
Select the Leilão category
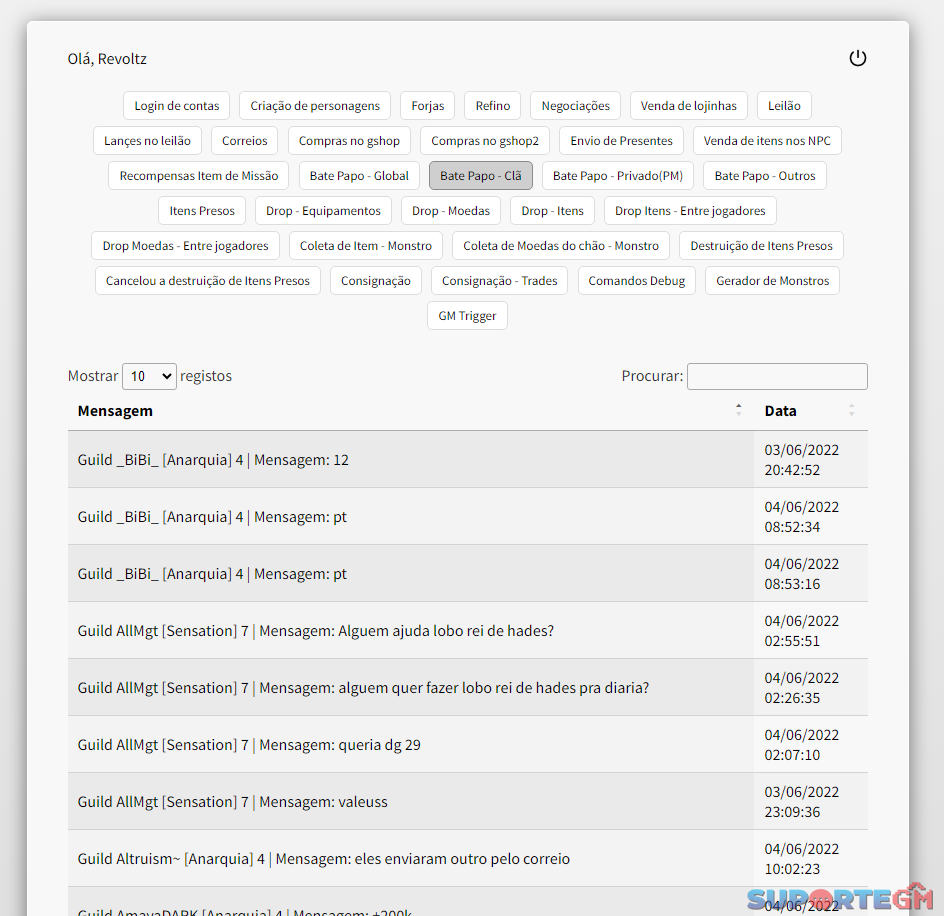[784, 106]
